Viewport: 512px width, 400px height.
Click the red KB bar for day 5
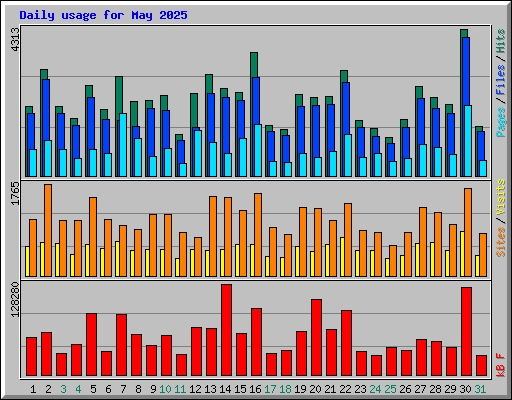92,345
